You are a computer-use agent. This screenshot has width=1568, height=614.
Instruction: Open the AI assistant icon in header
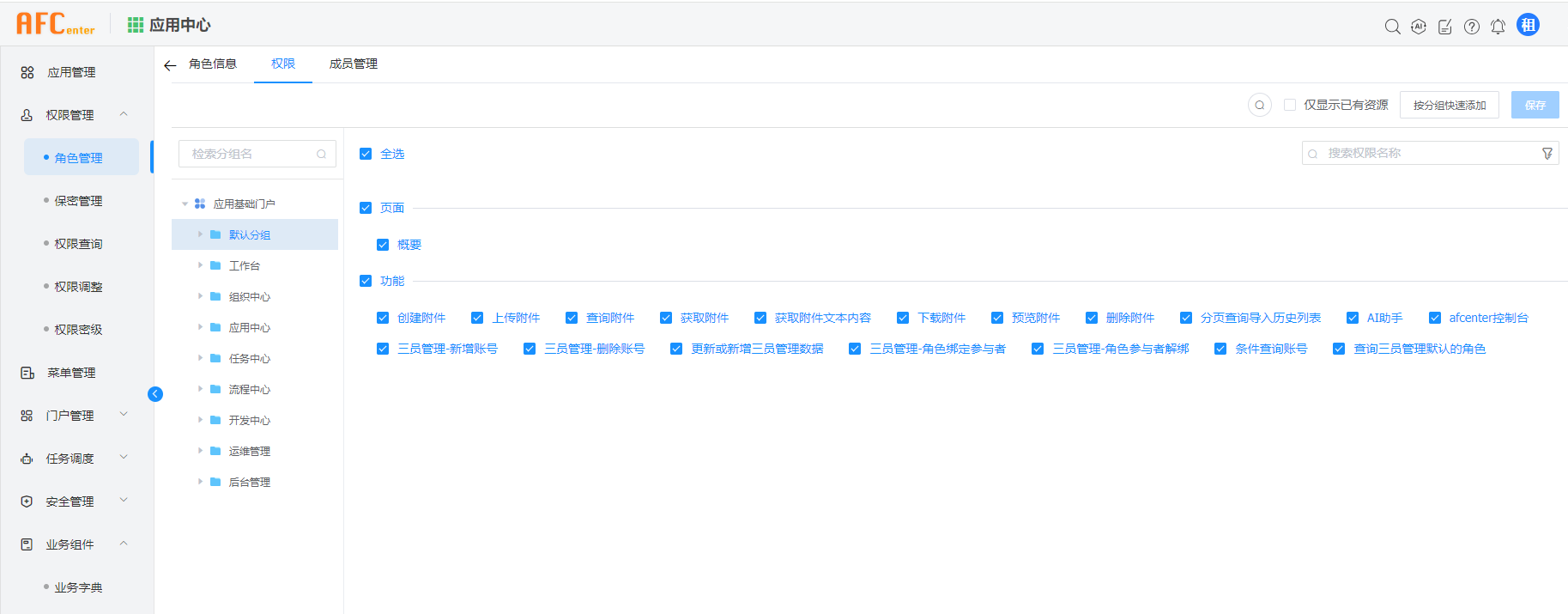click(1419, 27)
